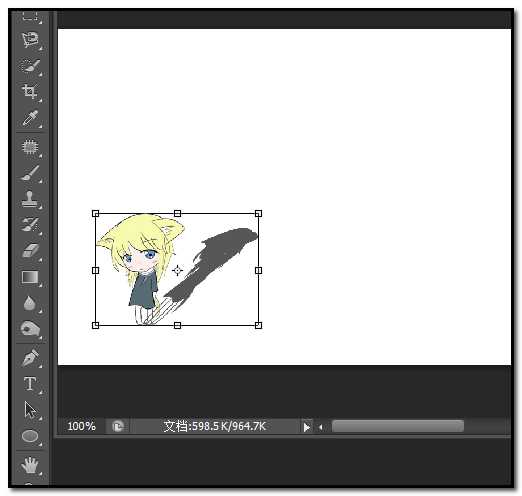The image size is (522, 496).
Task: Select the Path Selection tool
Action: point(30,410)
